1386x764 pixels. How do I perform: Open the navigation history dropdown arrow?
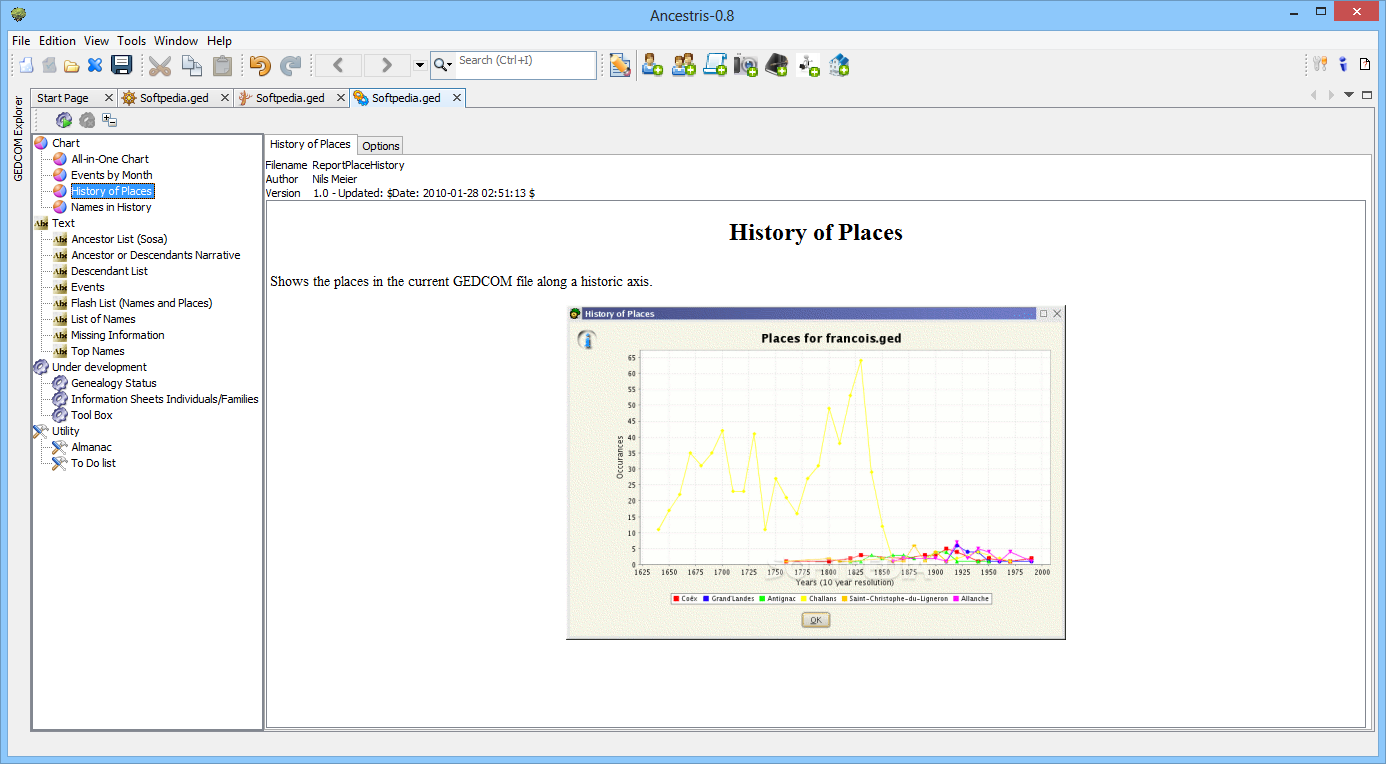(x=420, y=66)
